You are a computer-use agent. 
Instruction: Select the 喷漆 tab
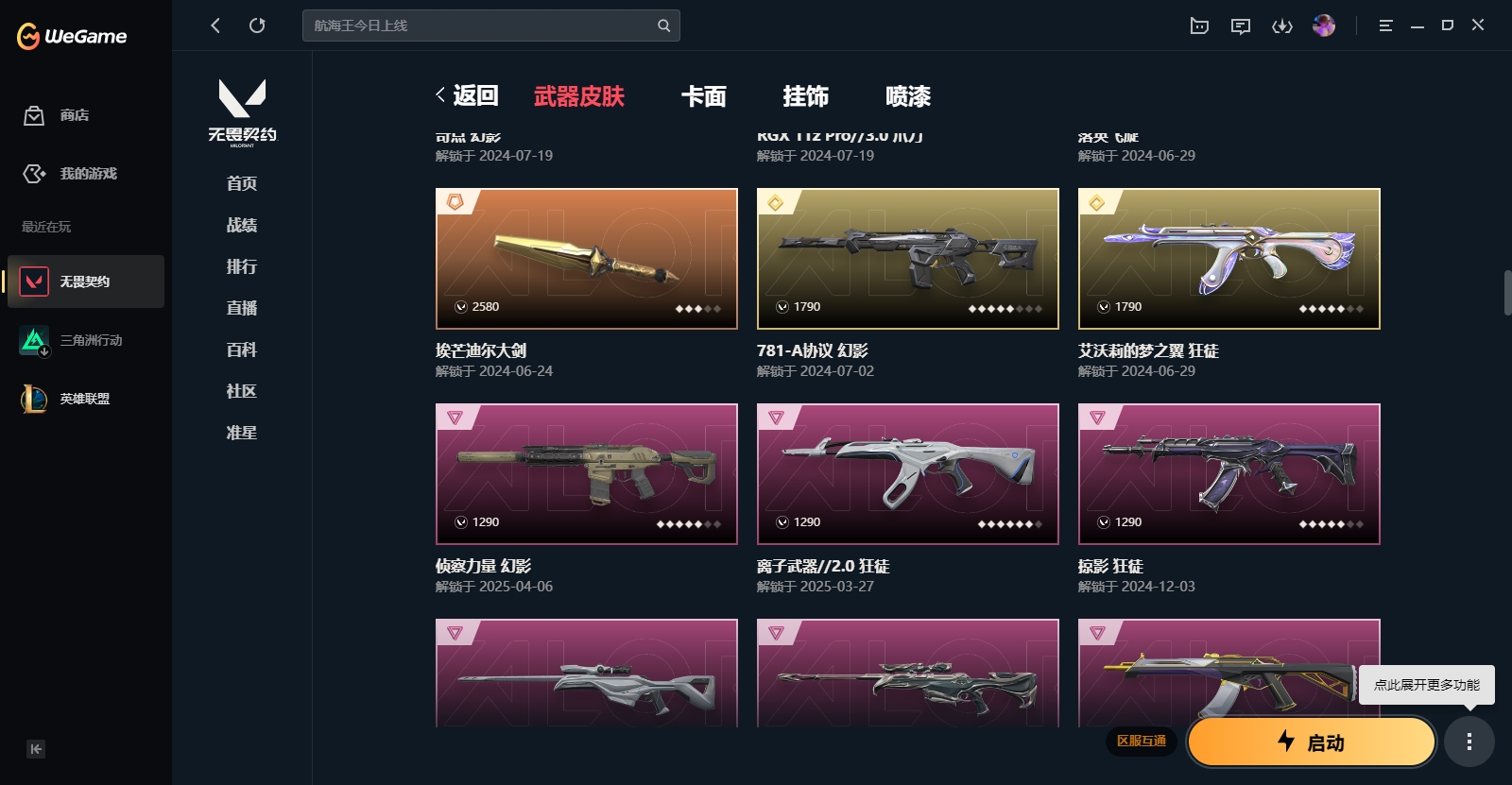(x=908, y=96)
